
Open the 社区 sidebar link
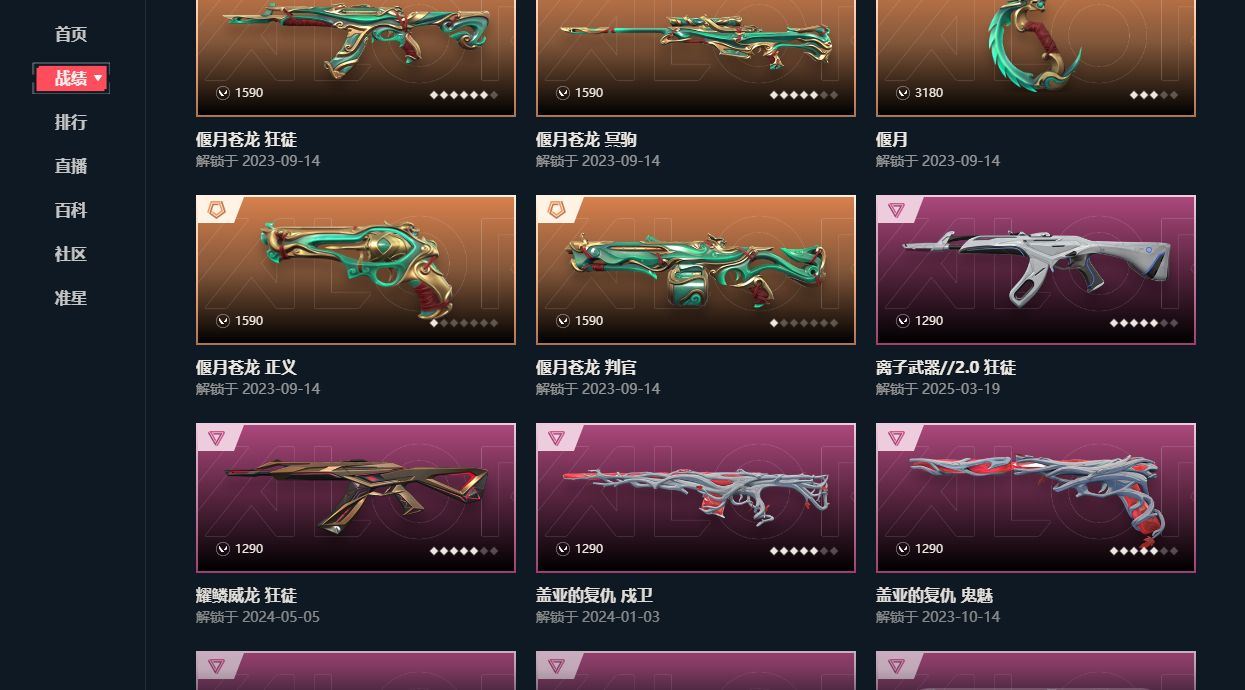pyautogui.click(x=71, y=255)
